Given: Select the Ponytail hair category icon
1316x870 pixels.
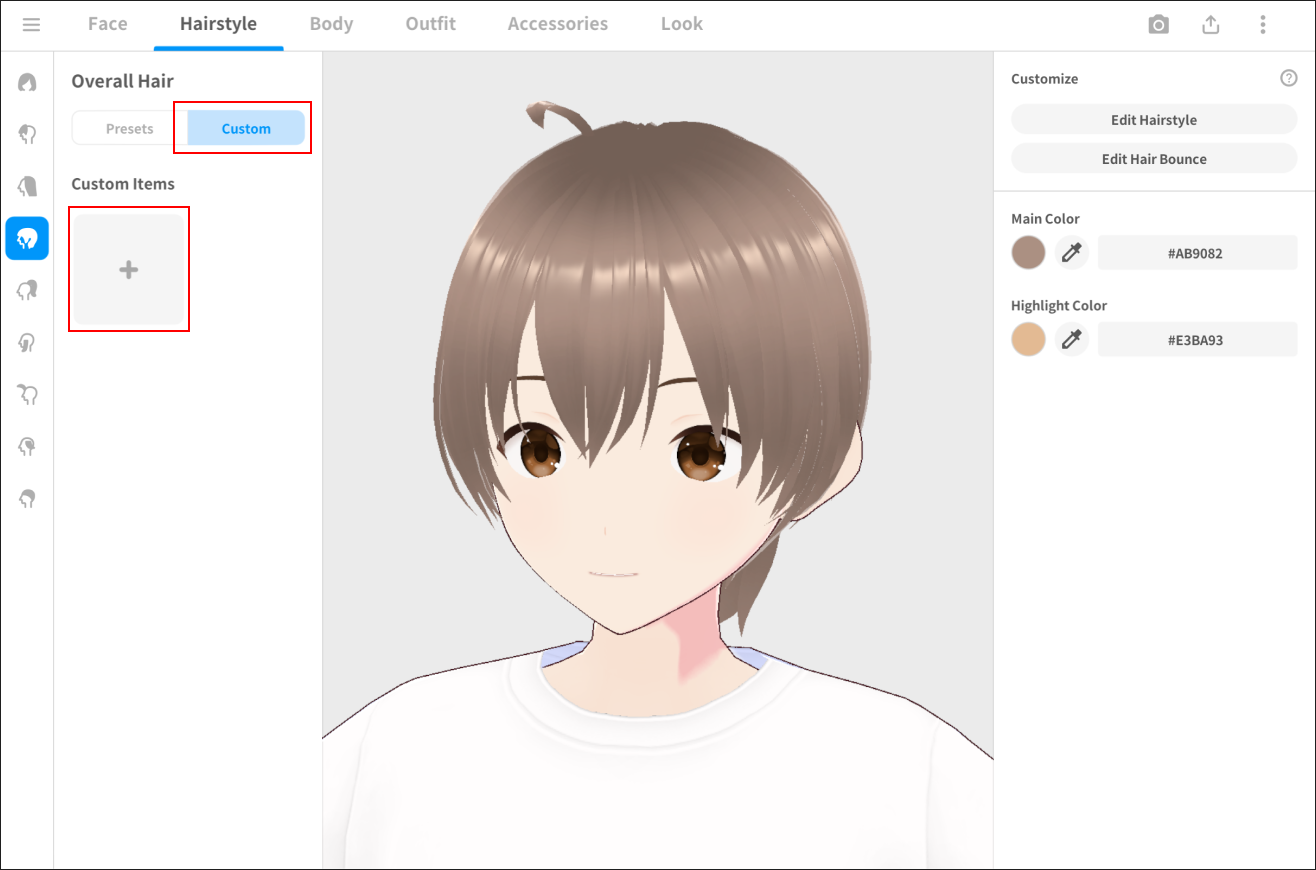Looking at the screenshot, I should click(27, 290).
